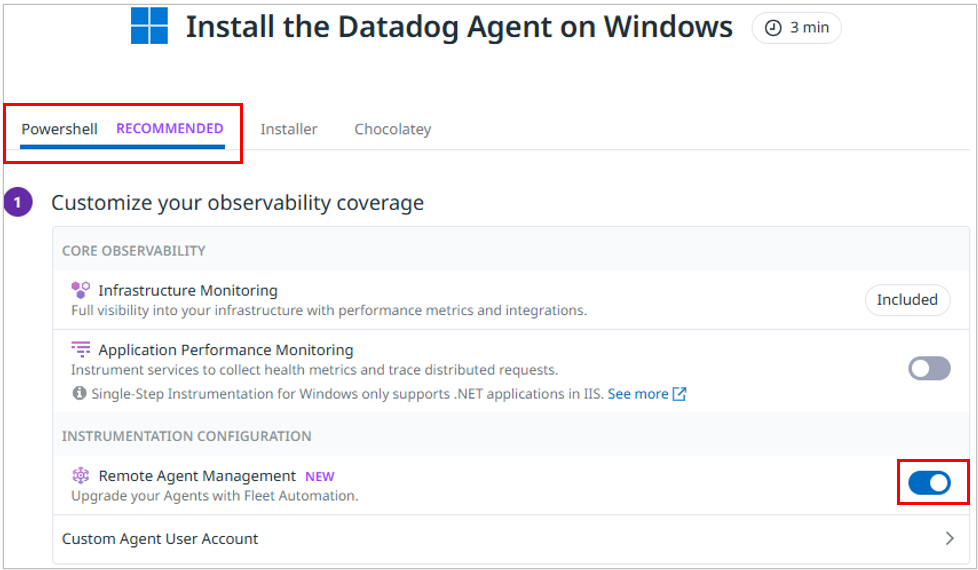Screen dimensions: 978x570
Task: Click the clock icon in the 3 min badge
Action: (773, 28)
